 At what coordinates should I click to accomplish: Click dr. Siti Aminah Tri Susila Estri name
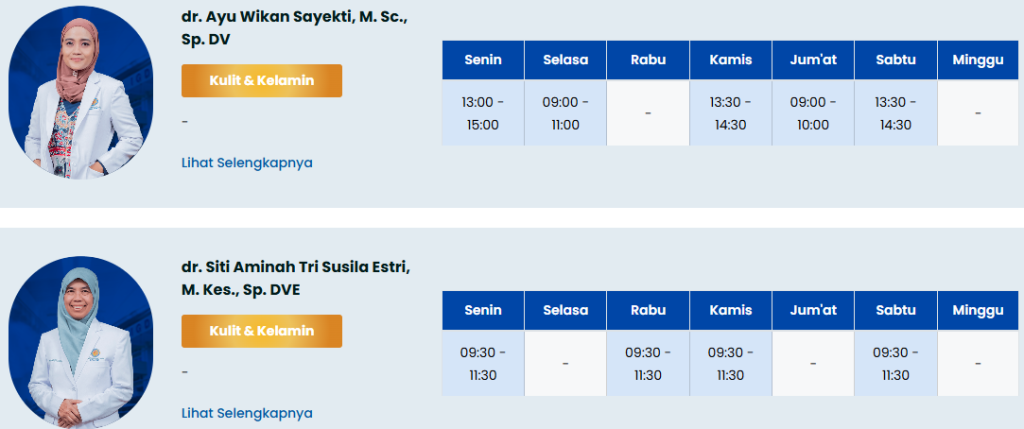[296, 278]
